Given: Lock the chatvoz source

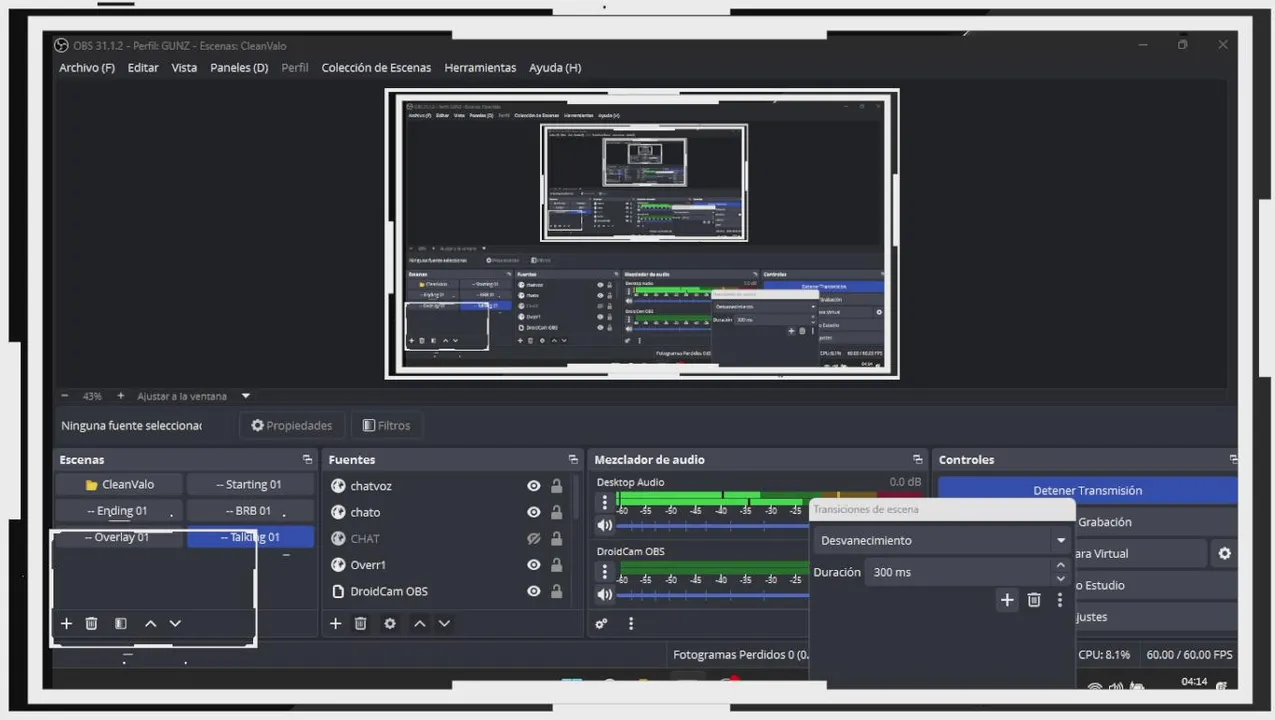Looking at the screenshot, I should coord(556,486).
